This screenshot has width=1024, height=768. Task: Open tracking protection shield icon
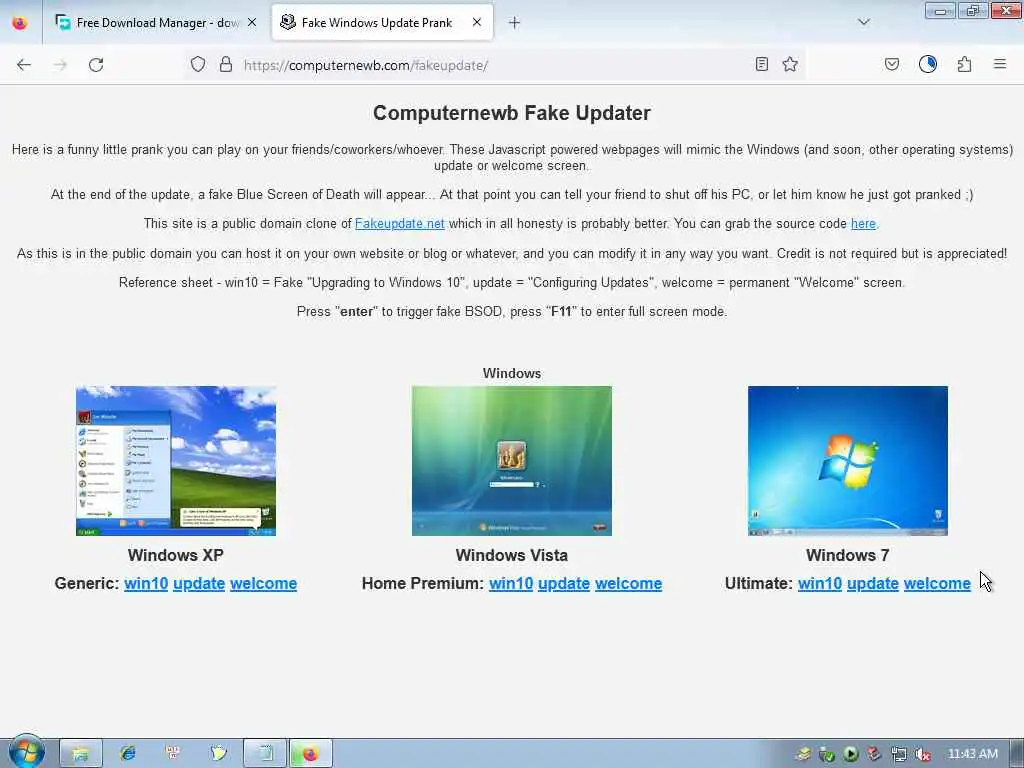point(198,64)
